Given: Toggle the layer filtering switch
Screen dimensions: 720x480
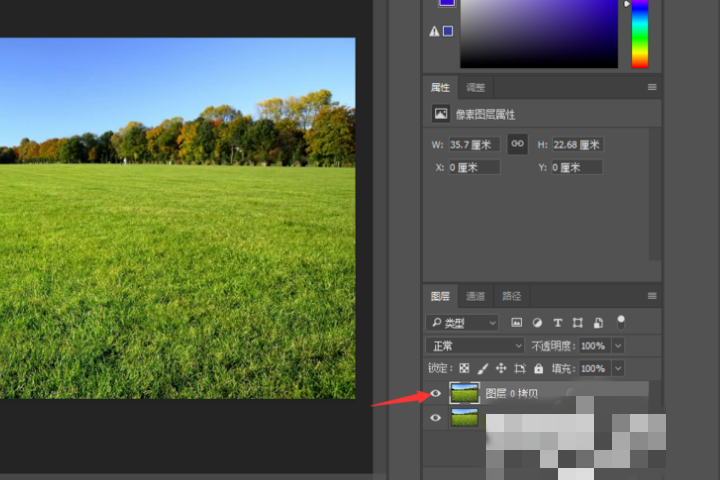Looking at the screenshot, I should point(621,322).
